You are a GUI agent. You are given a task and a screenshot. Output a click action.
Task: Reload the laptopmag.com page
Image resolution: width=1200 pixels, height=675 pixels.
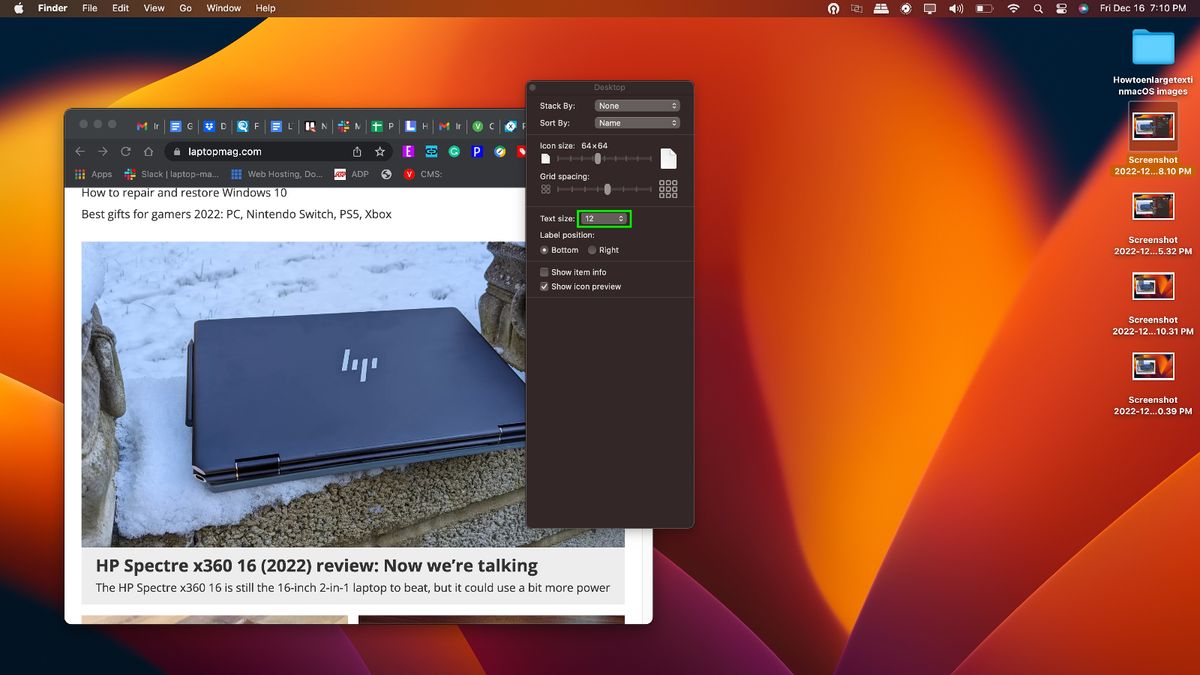coord(125,151)
